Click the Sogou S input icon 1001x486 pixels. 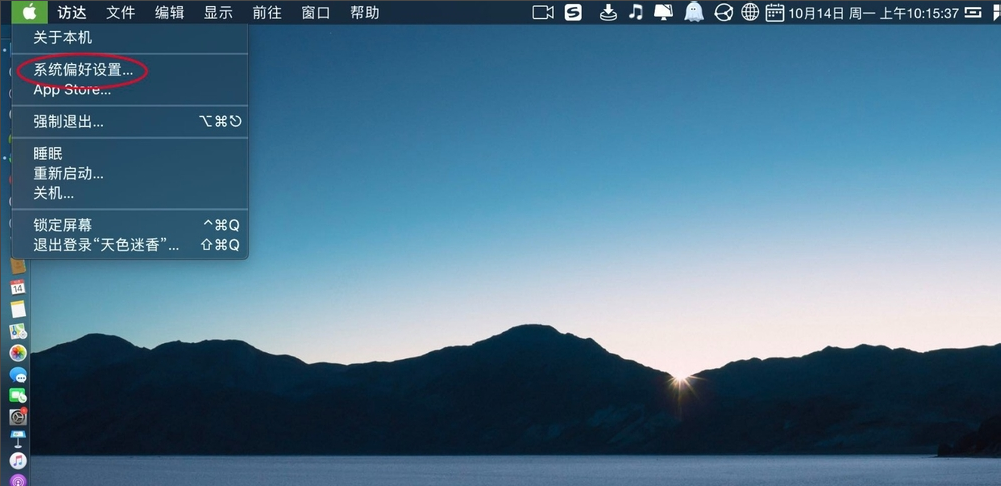[x=573, y=13]
